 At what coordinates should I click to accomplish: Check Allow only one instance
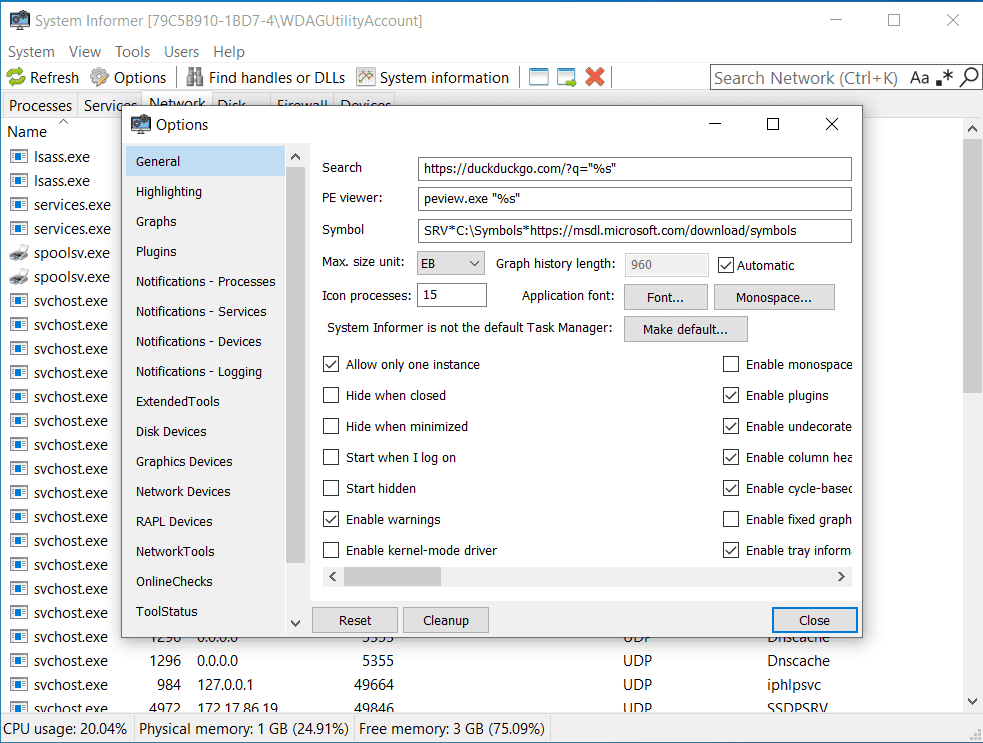[x=331, y=364]
